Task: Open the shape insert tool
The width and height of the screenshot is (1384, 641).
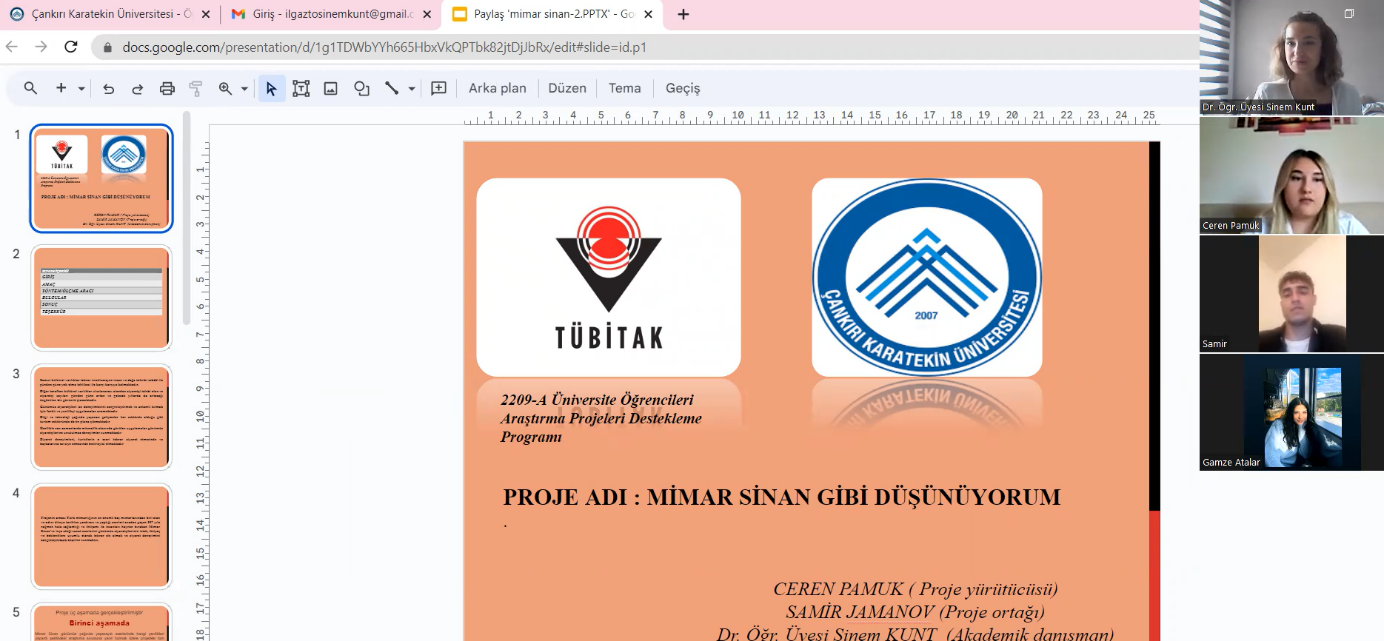Action: click(362, 88)
